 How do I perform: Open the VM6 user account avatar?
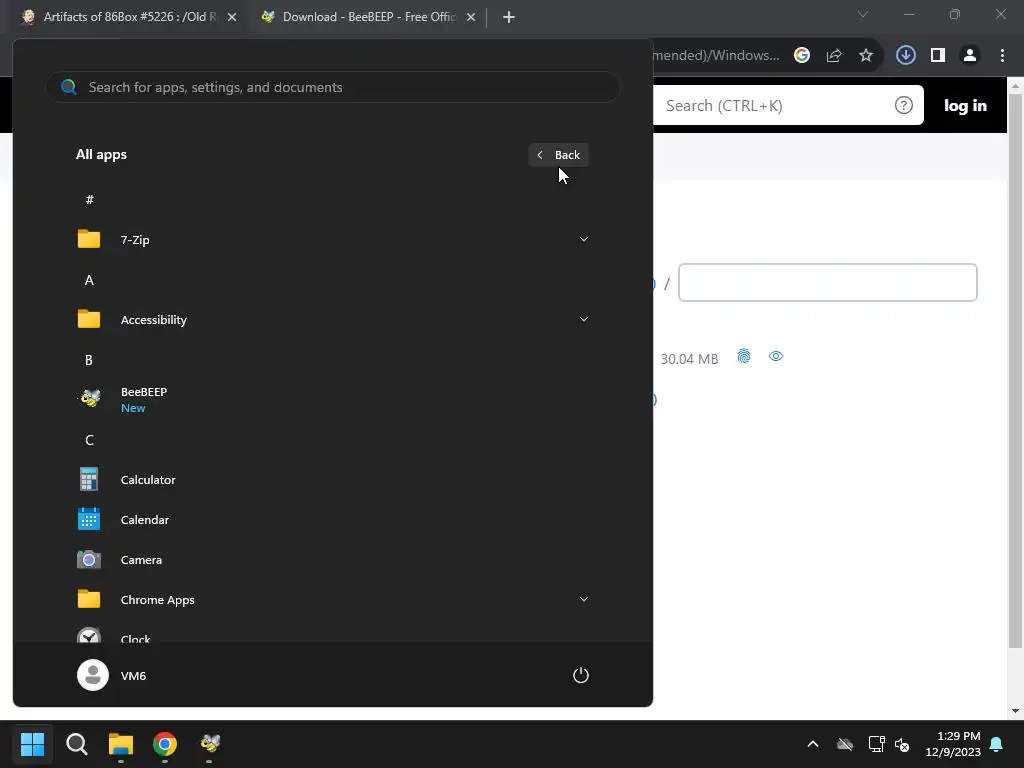[93, 675]
